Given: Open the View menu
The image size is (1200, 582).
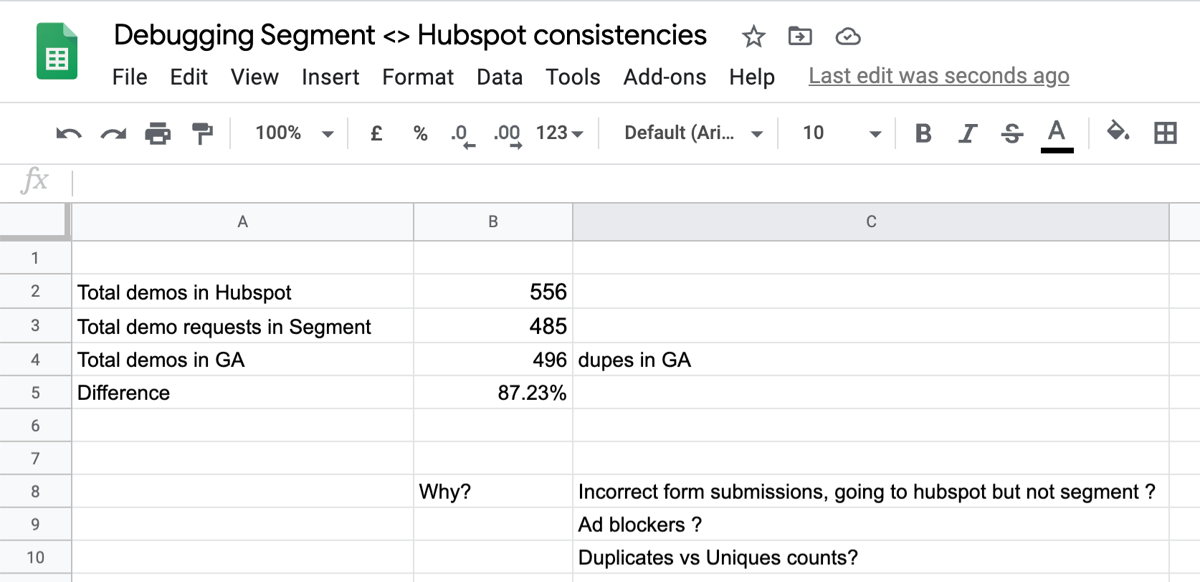Looking at the screenshot, I should pyautogui.click(x=255, y=77).
